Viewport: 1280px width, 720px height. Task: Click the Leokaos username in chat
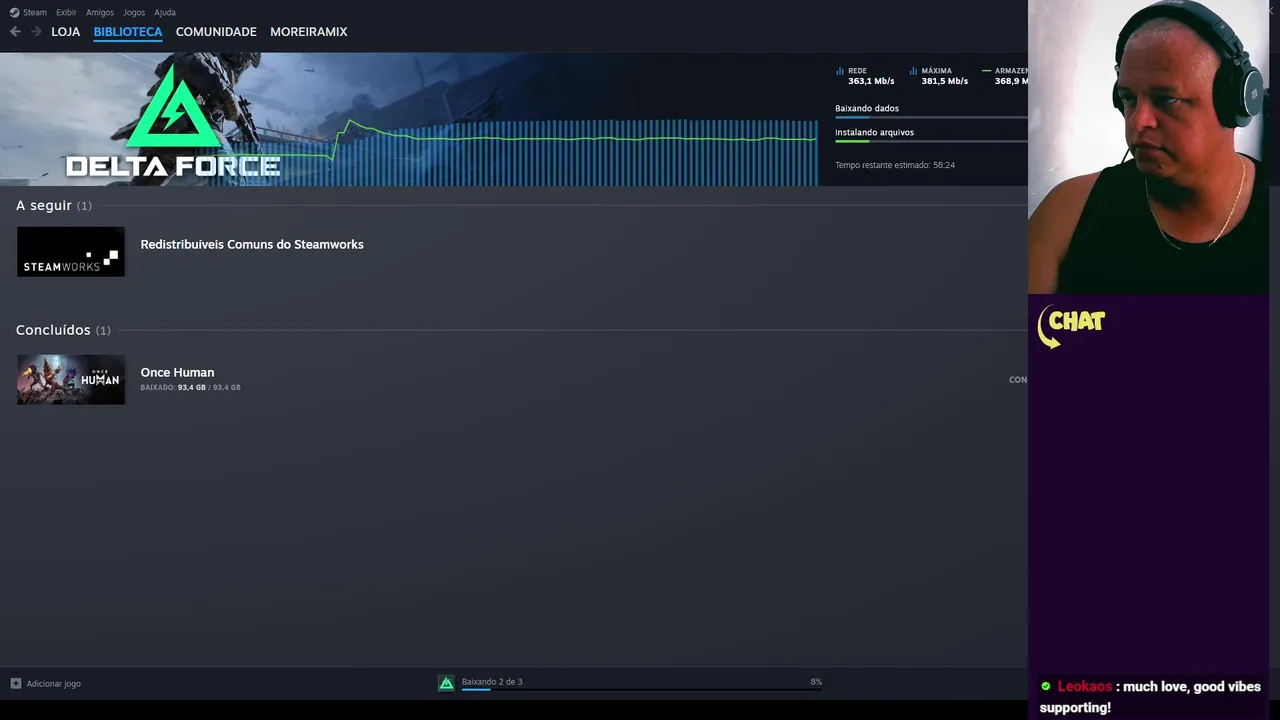pyautogui.click(x=1085, y=687)
